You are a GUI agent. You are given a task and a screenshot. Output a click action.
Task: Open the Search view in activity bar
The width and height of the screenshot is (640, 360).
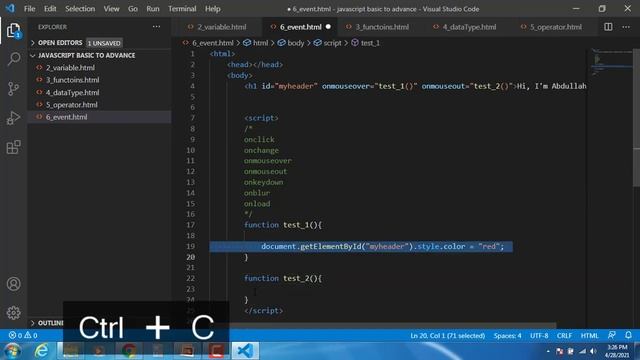(13, 59)
